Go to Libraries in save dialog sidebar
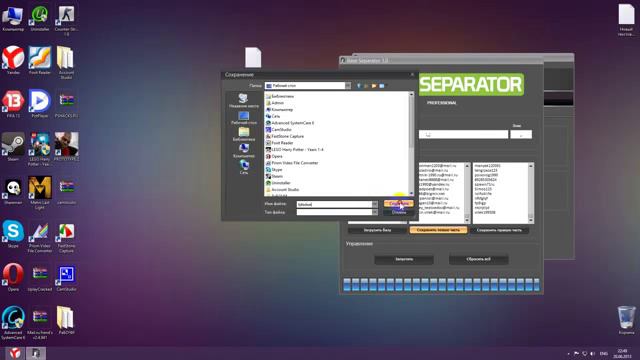Screen dimensions: 640x360 [244, 134]
